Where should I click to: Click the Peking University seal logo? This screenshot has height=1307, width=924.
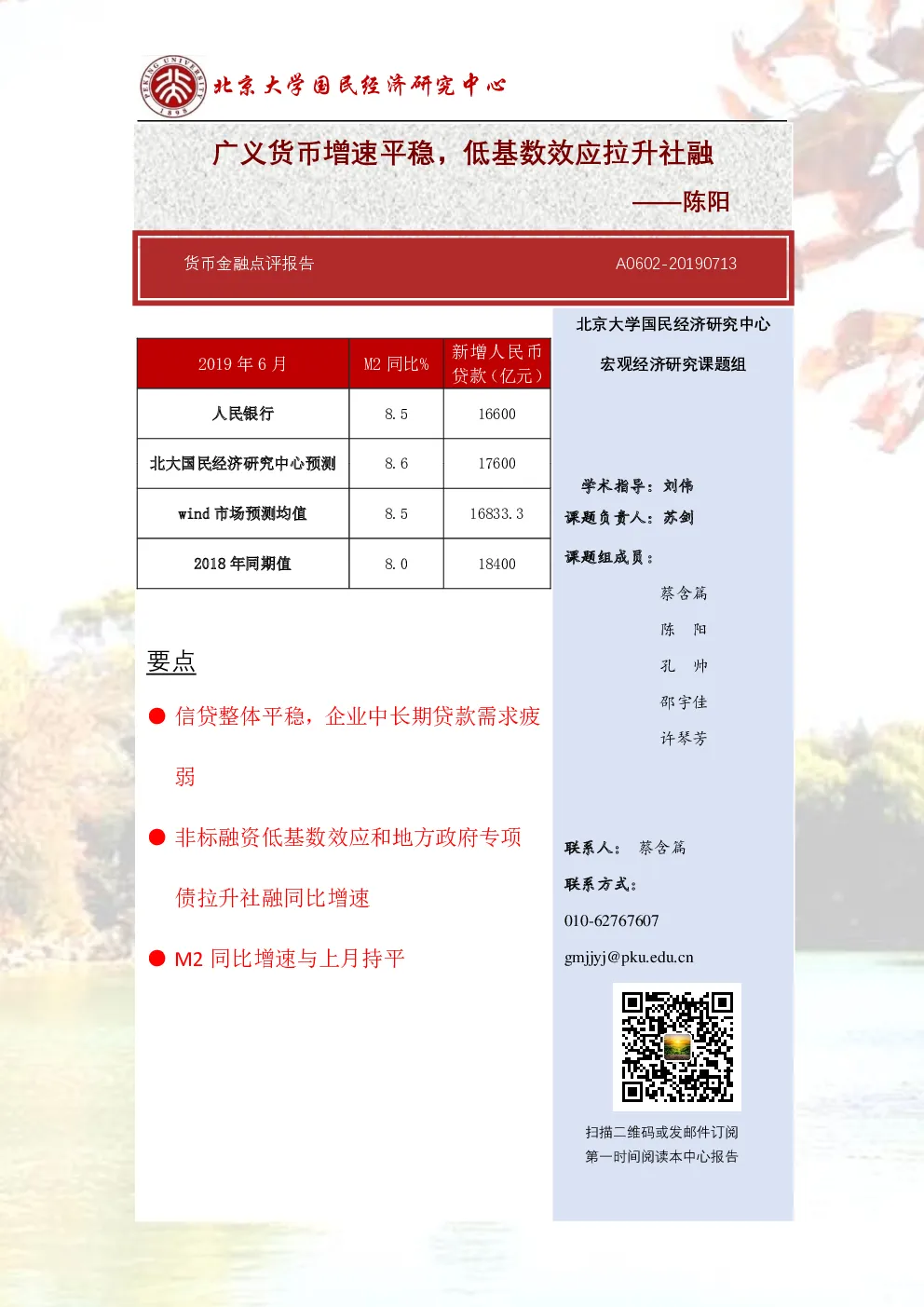click(173, 86)
